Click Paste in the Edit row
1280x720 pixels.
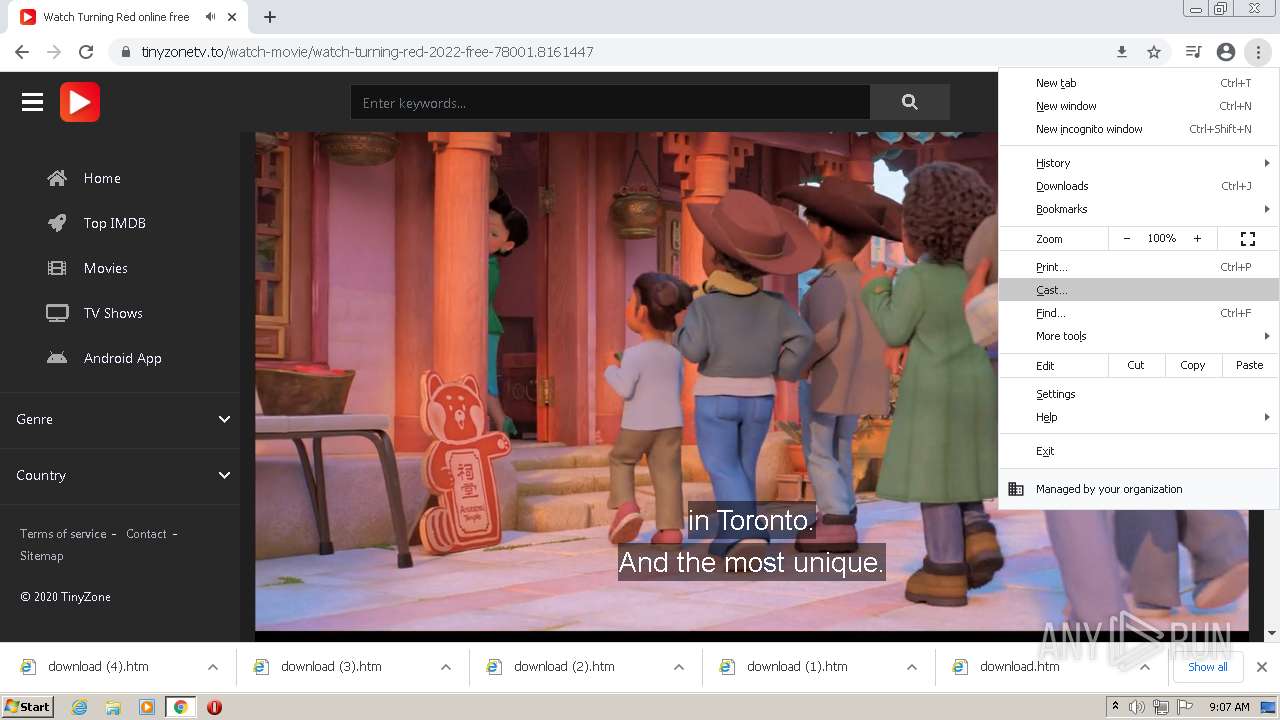1249,365
